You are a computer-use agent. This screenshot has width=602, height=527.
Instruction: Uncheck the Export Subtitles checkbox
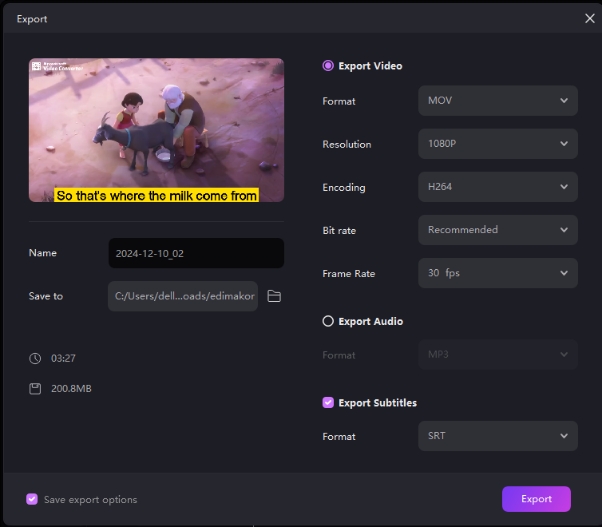click(x=328, y=403)
